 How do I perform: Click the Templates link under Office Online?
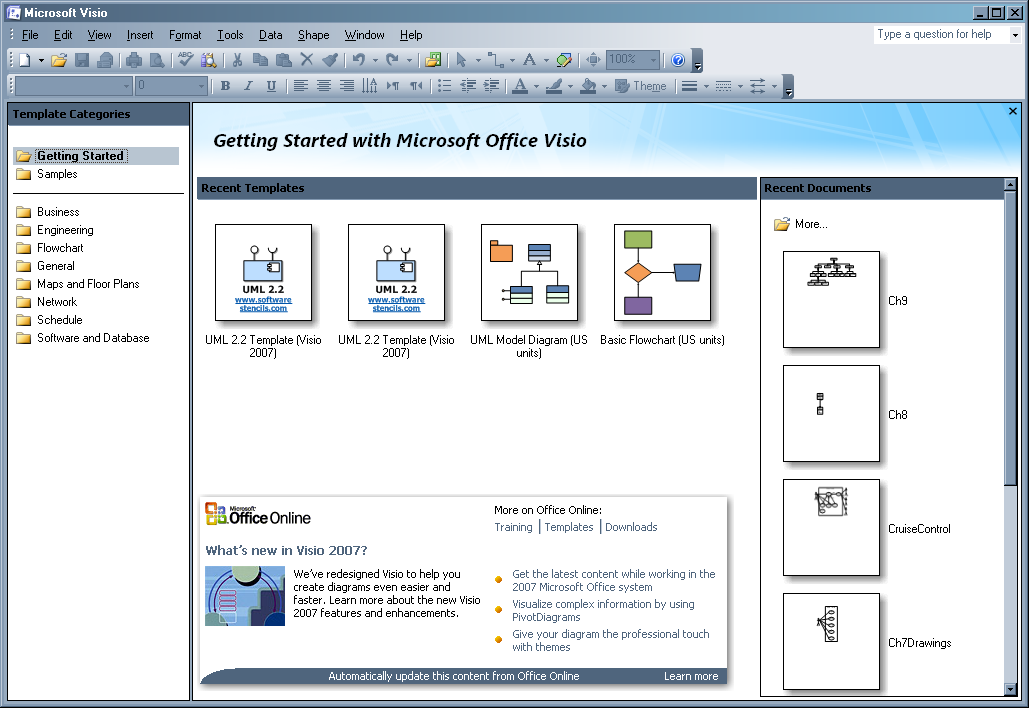click(569, 527)
